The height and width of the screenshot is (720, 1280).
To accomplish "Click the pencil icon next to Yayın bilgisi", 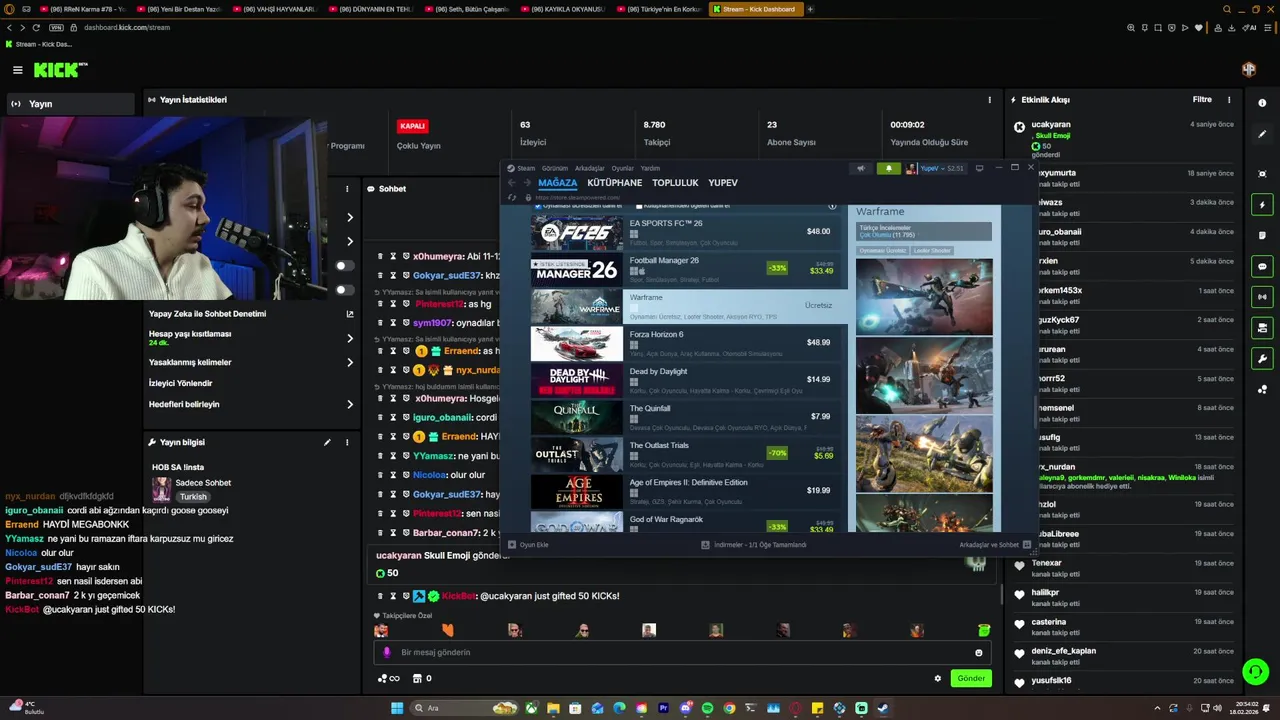I will (327, 442).
